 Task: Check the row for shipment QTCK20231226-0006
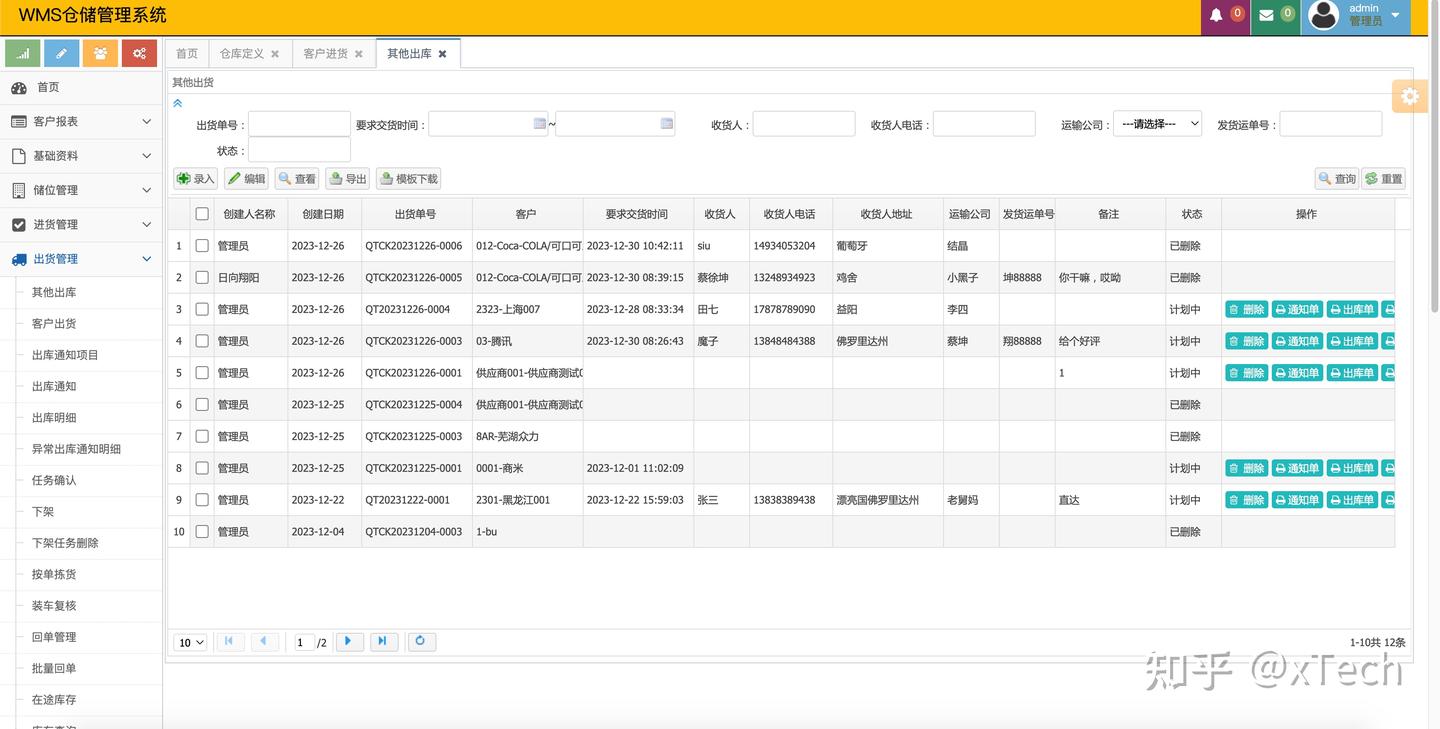(x=203, y=245)
